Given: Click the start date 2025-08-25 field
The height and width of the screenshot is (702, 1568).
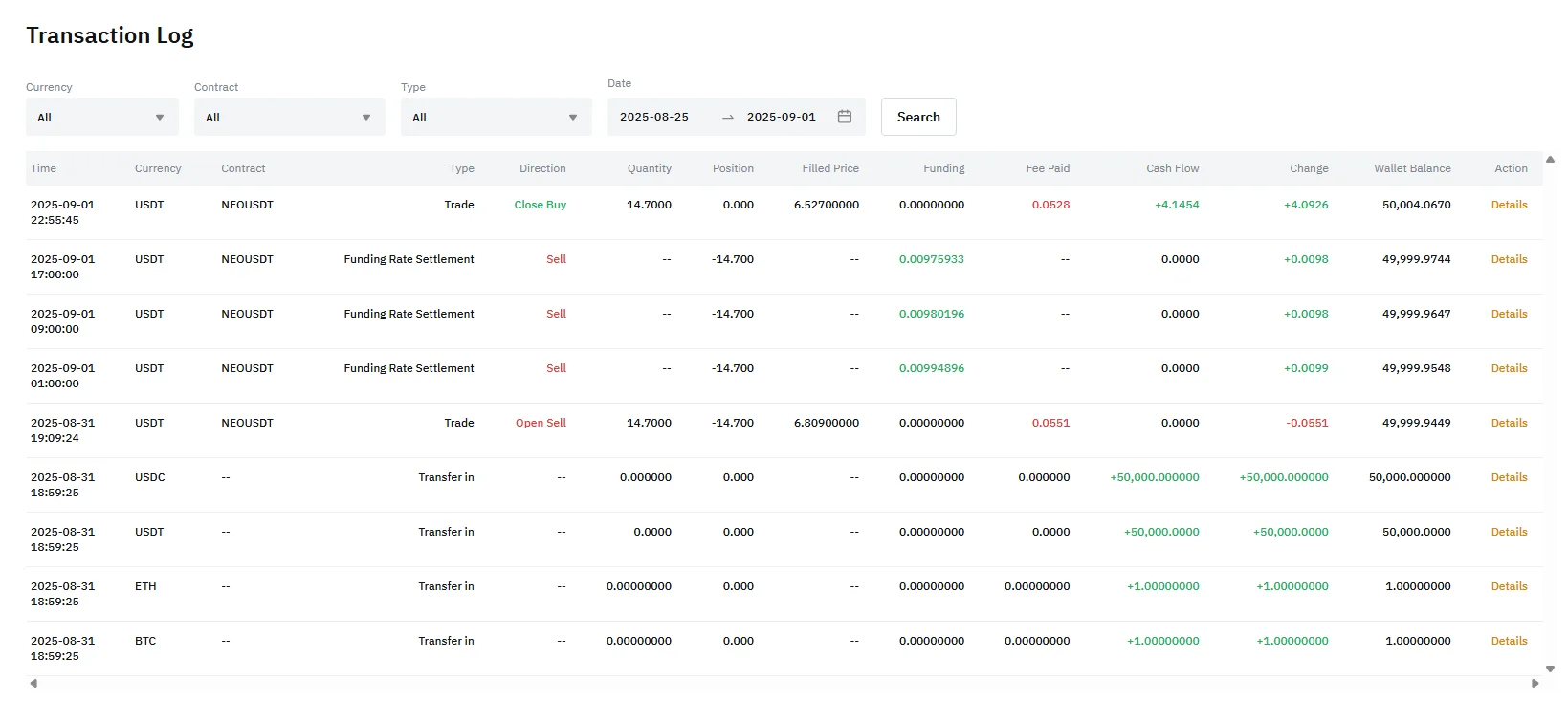Looking at the screenshot, I should tap(654, 117).
